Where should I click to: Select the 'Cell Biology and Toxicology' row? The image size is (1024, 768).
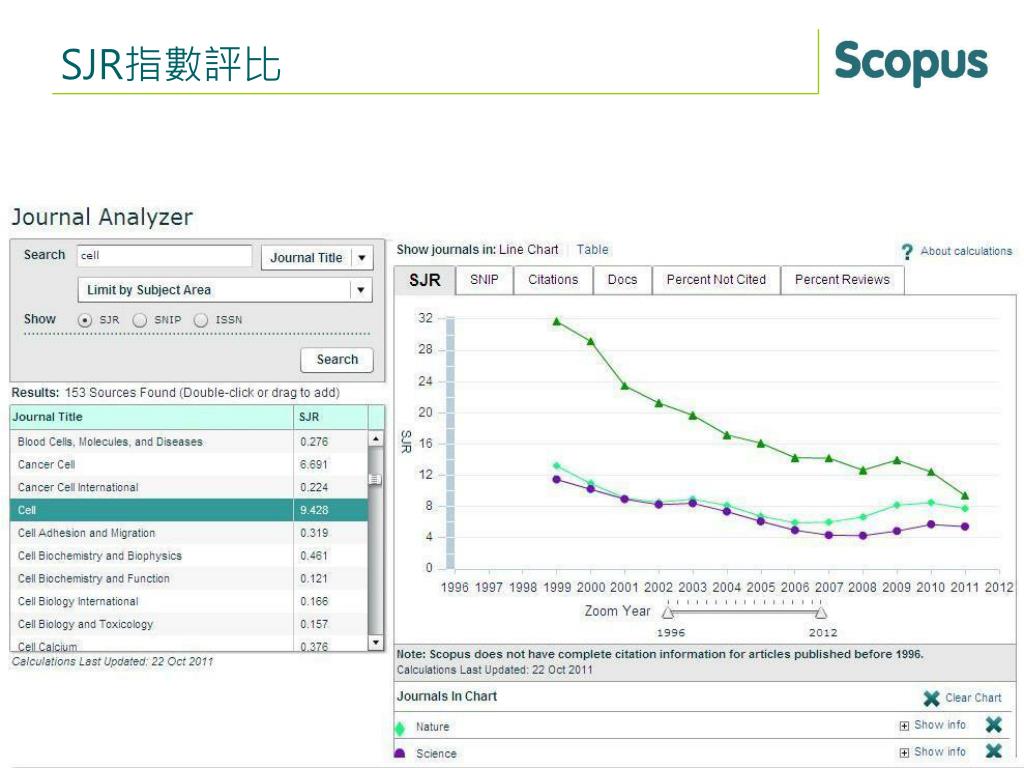[189, 624]
